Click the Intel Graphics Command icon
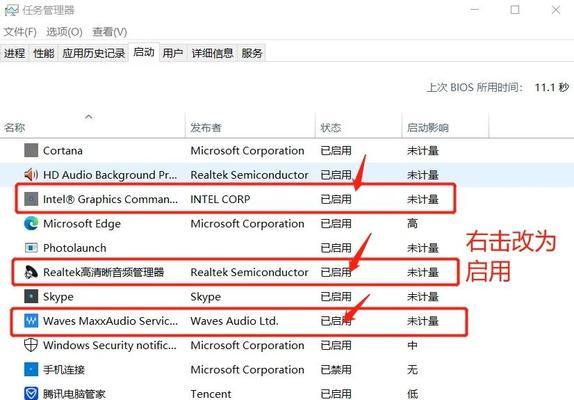This screenshot has height=400, width=574. coord(31,199)
